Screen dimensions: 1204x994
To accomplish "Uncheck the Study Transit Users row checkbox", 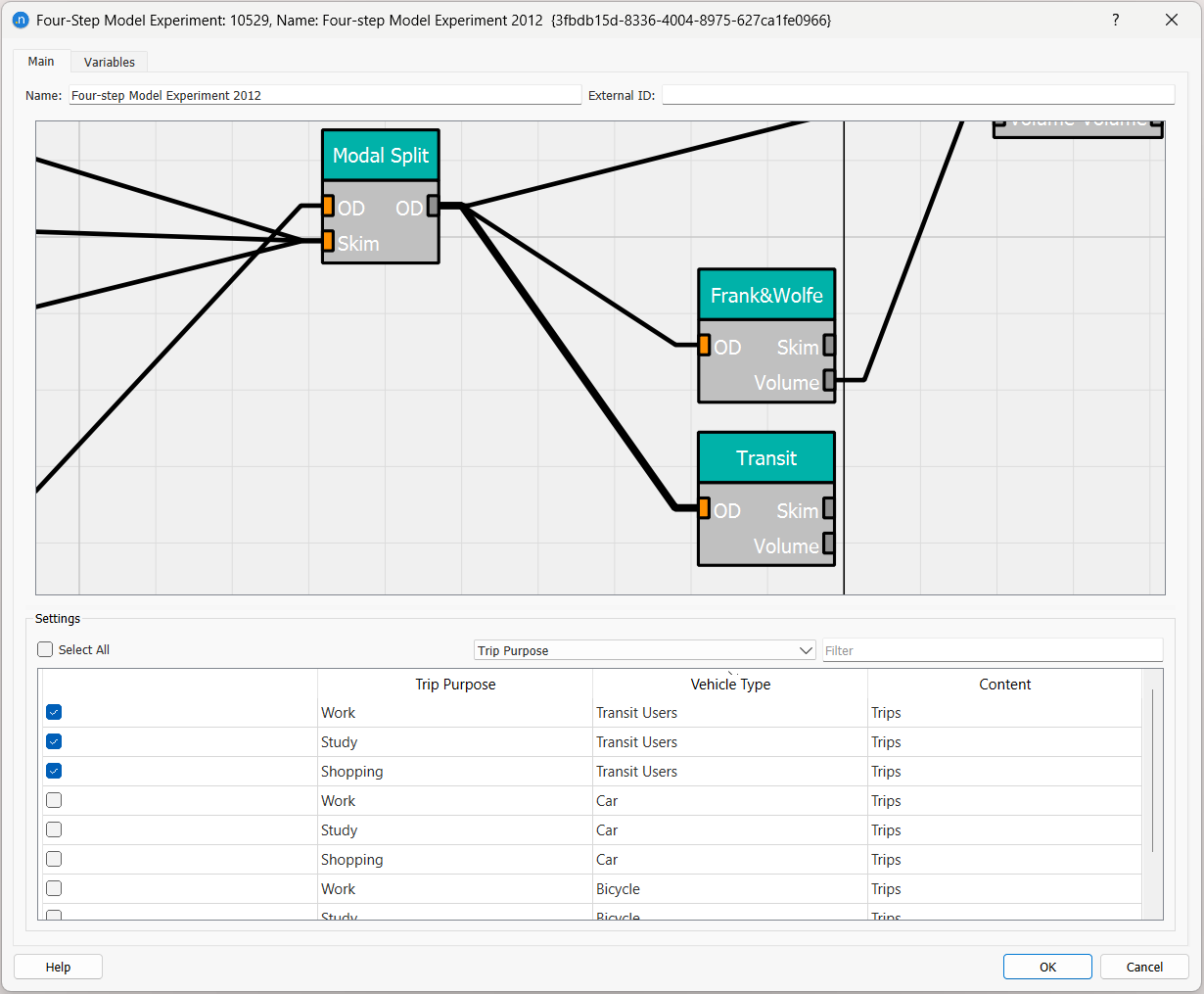I will click(x=54, y=742).
